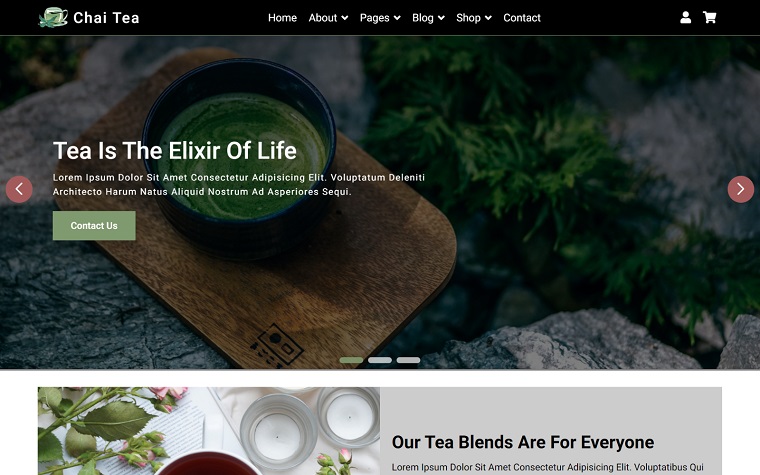Click the Tea Is The Elixir Of Life headline
This screenshot has width=760, height=475.
[x=174, y=151]
